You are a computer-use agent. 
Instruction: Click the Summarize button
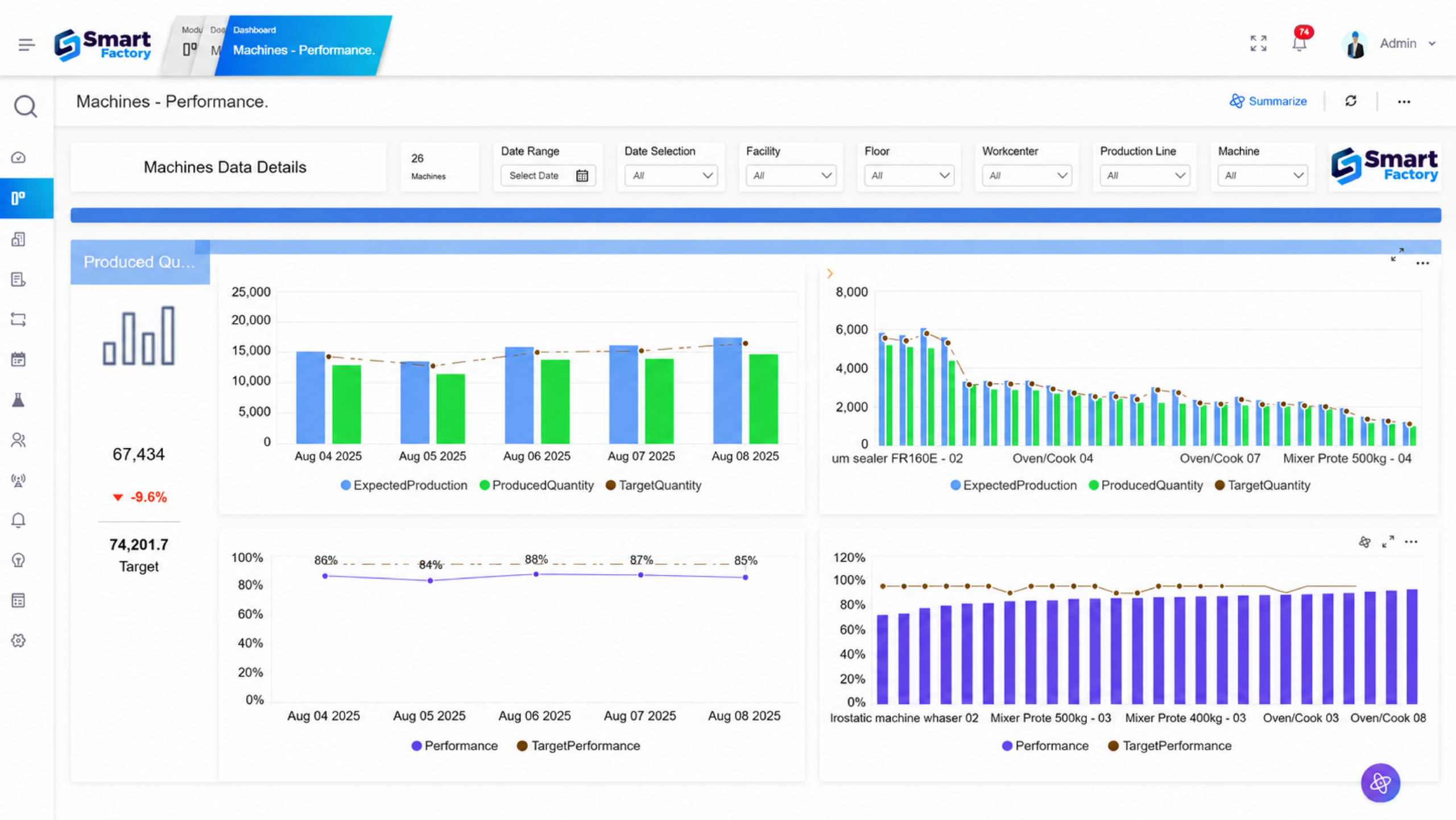point(1268,101)
